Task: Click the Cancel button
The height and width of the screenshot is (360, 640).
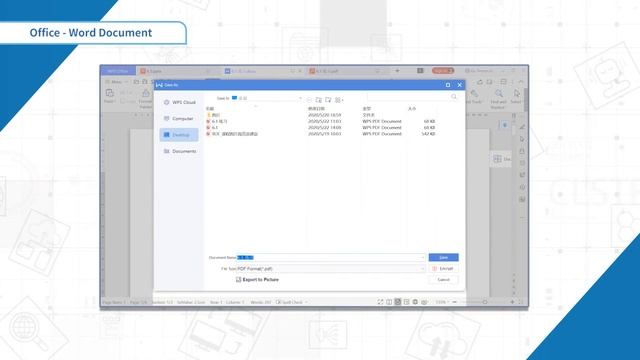Action: pyautogui.click(x=443, y=280)
